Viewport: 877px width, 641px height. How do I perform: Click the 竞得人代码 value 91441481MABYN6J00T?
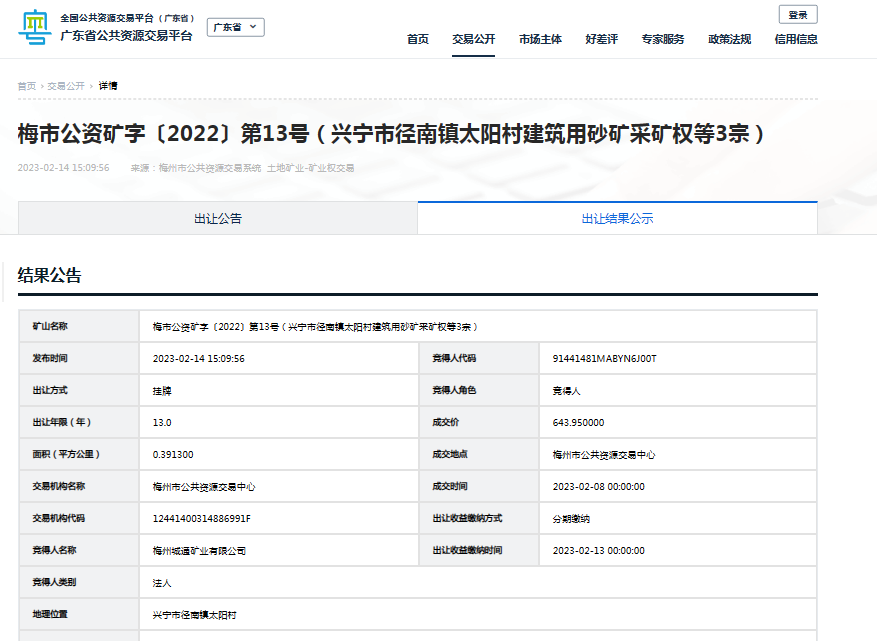(605, 359)
